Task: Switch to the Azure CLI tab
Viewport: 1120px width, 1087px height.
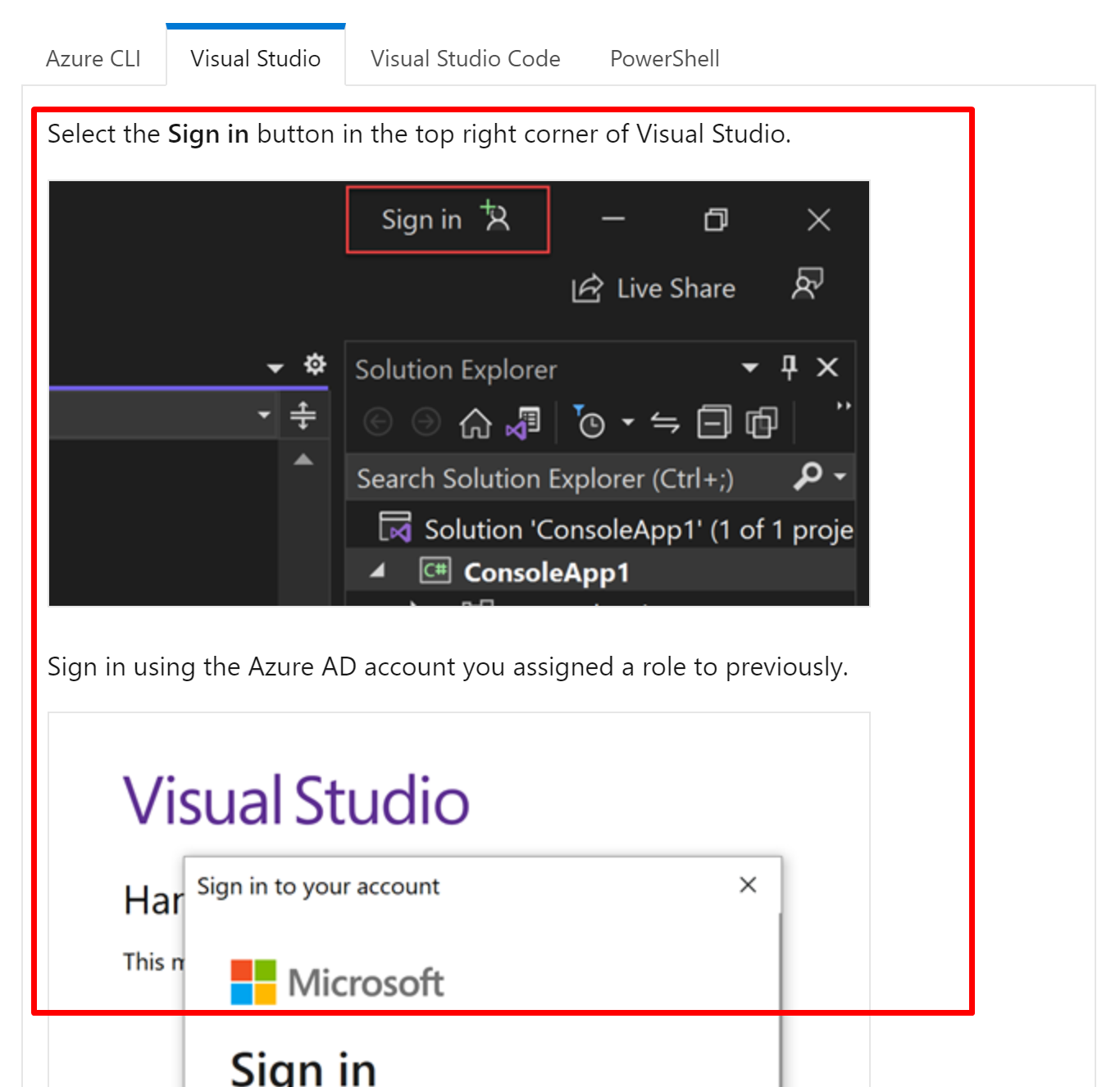Action: pos(93,58)
